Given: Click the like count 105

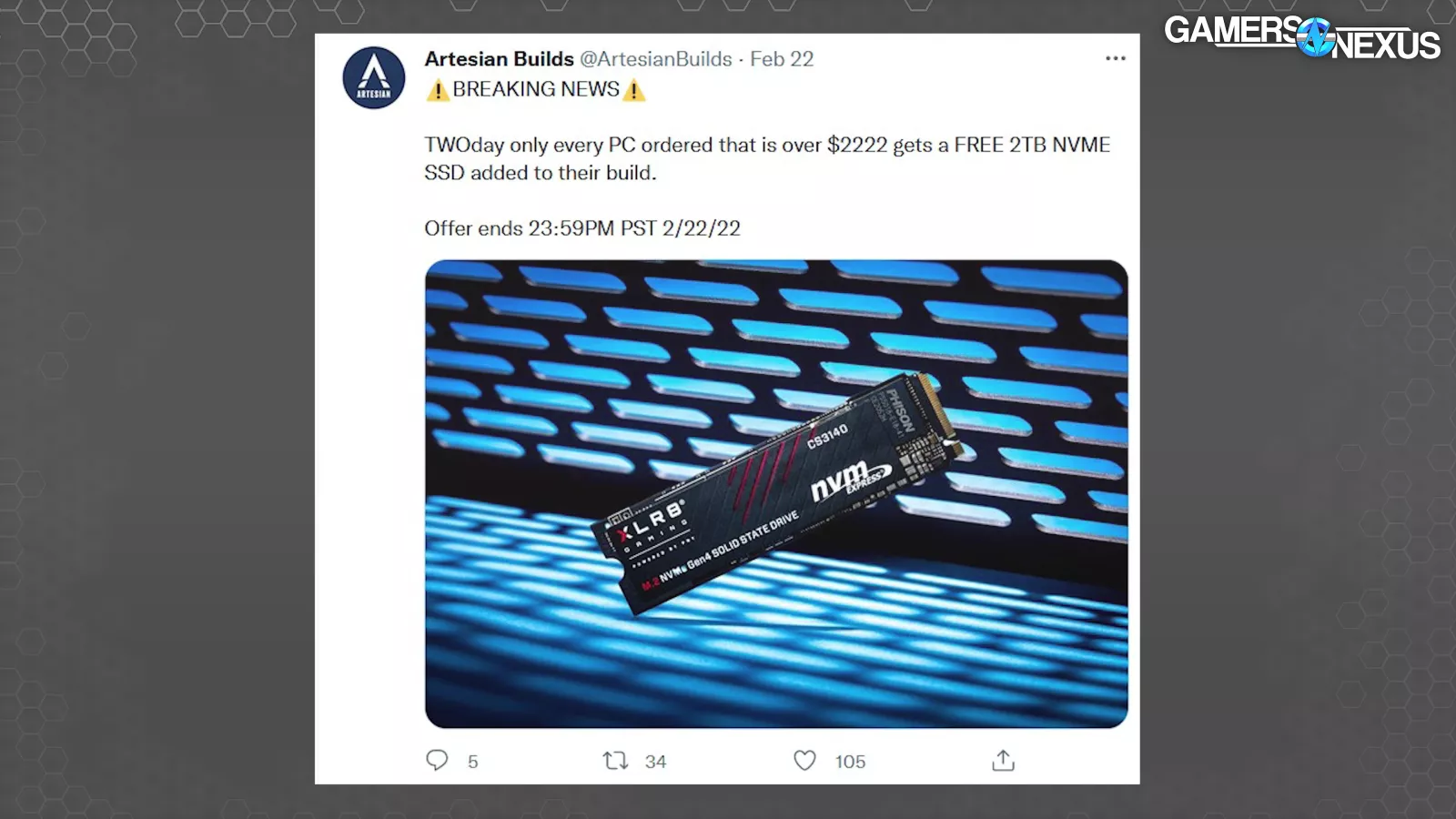Looking at the screenshot, I should (x=850, y=762).
